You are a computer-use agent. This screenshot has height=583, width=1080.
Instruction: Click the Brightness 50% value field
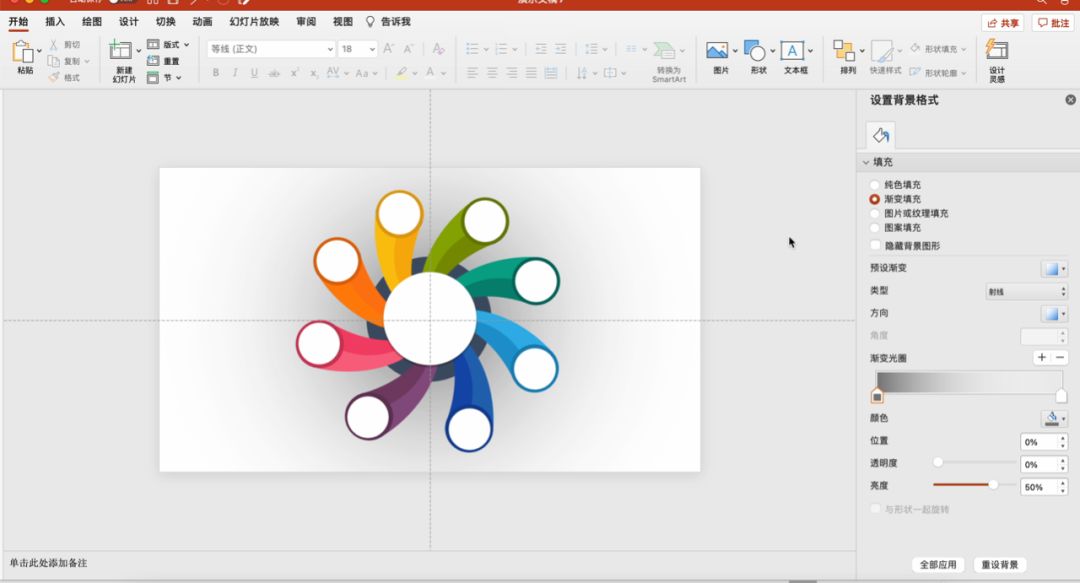[1039, 487]
